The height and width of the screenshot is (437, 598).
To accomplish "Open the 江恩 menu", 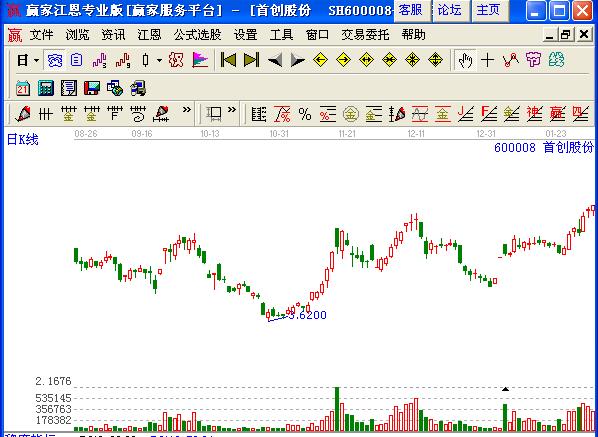I will pyautogui.click(x=149, y=35).
